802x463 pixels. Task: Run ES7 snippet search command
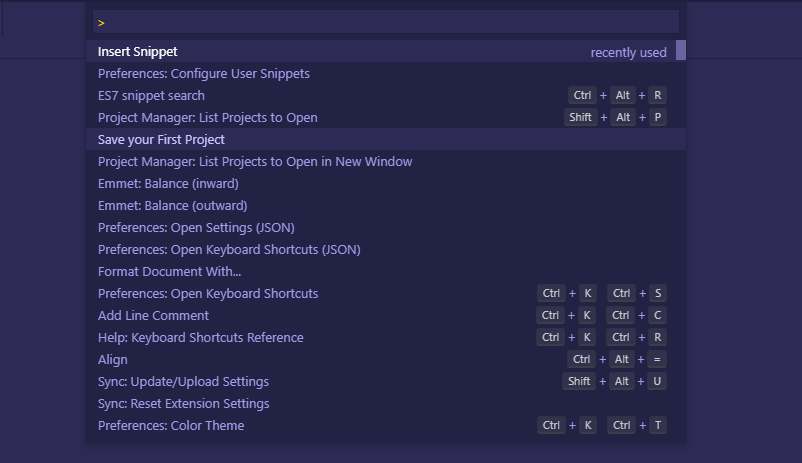(x=151, y=96)
